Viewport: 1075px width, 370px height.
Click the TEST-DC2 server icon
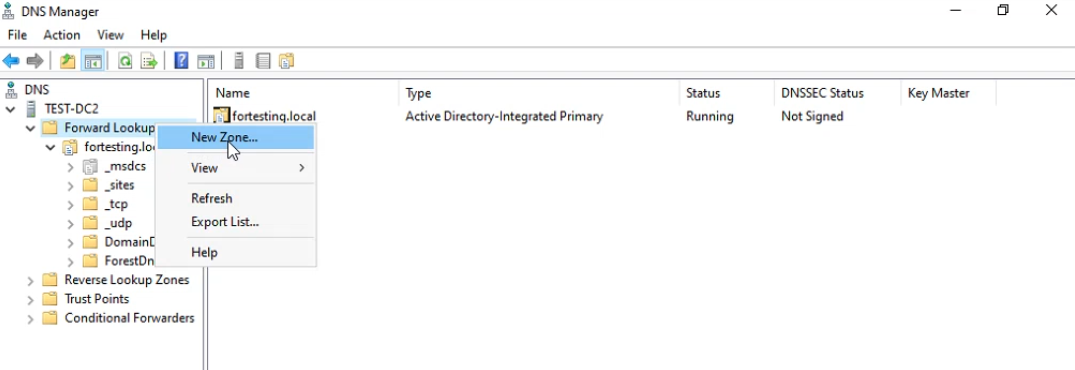coord(30,108)
